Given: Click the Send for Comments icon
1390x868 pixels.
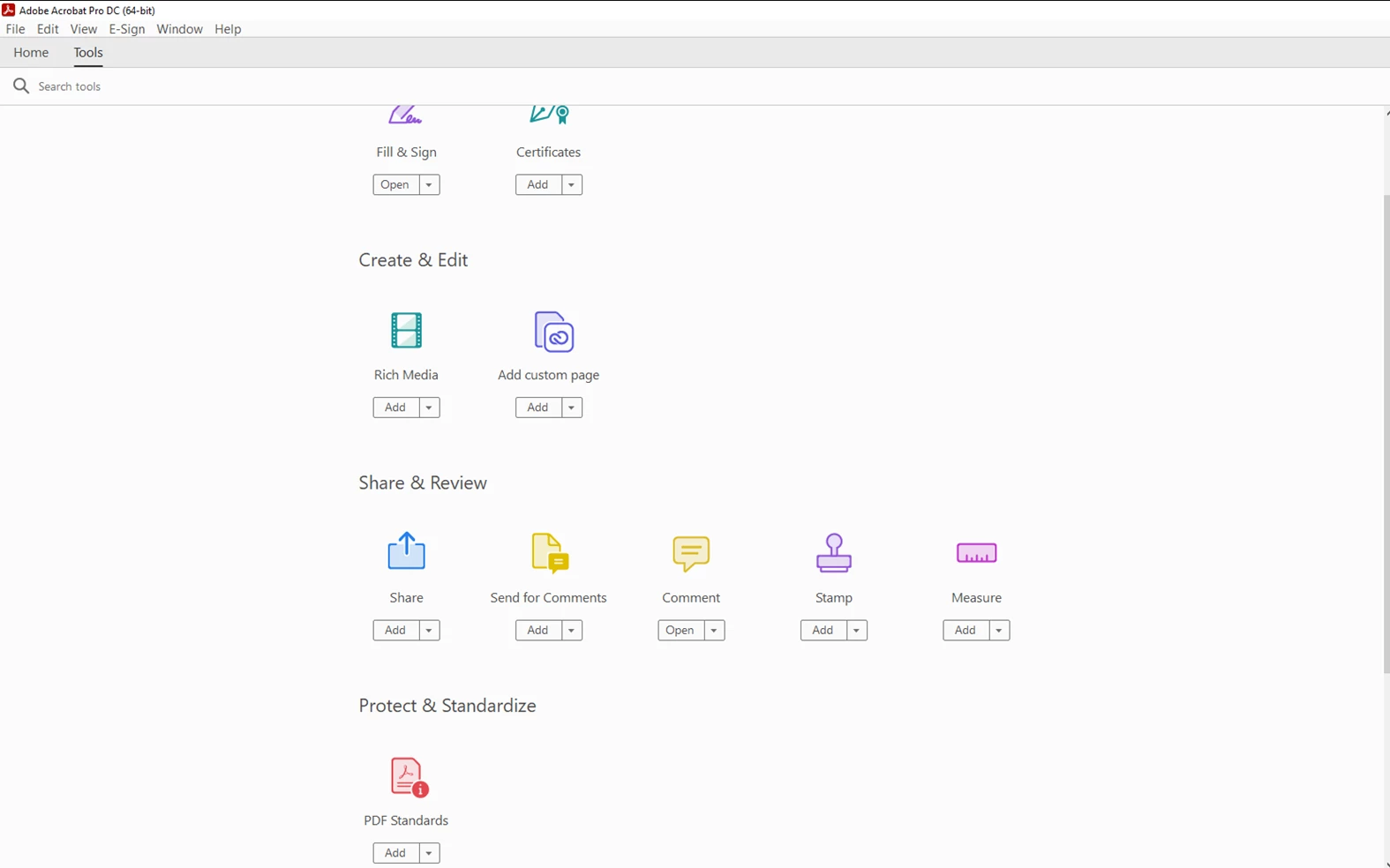Looking at the screenshot, I should pyautogui.click(x=550, y=553).
